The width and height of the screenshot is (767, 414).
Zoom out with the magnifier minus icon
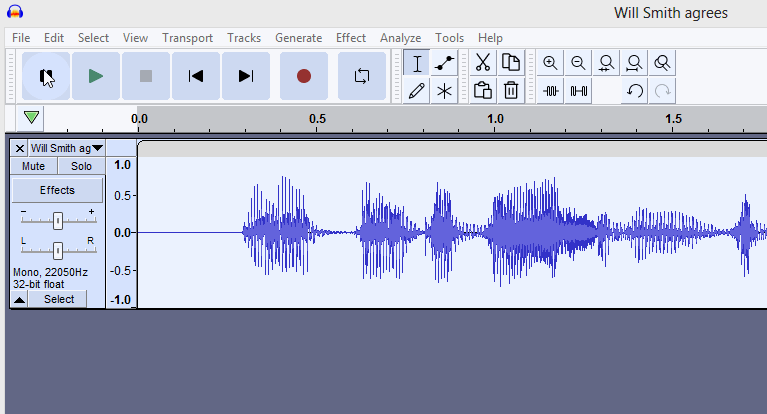[578, 63]
